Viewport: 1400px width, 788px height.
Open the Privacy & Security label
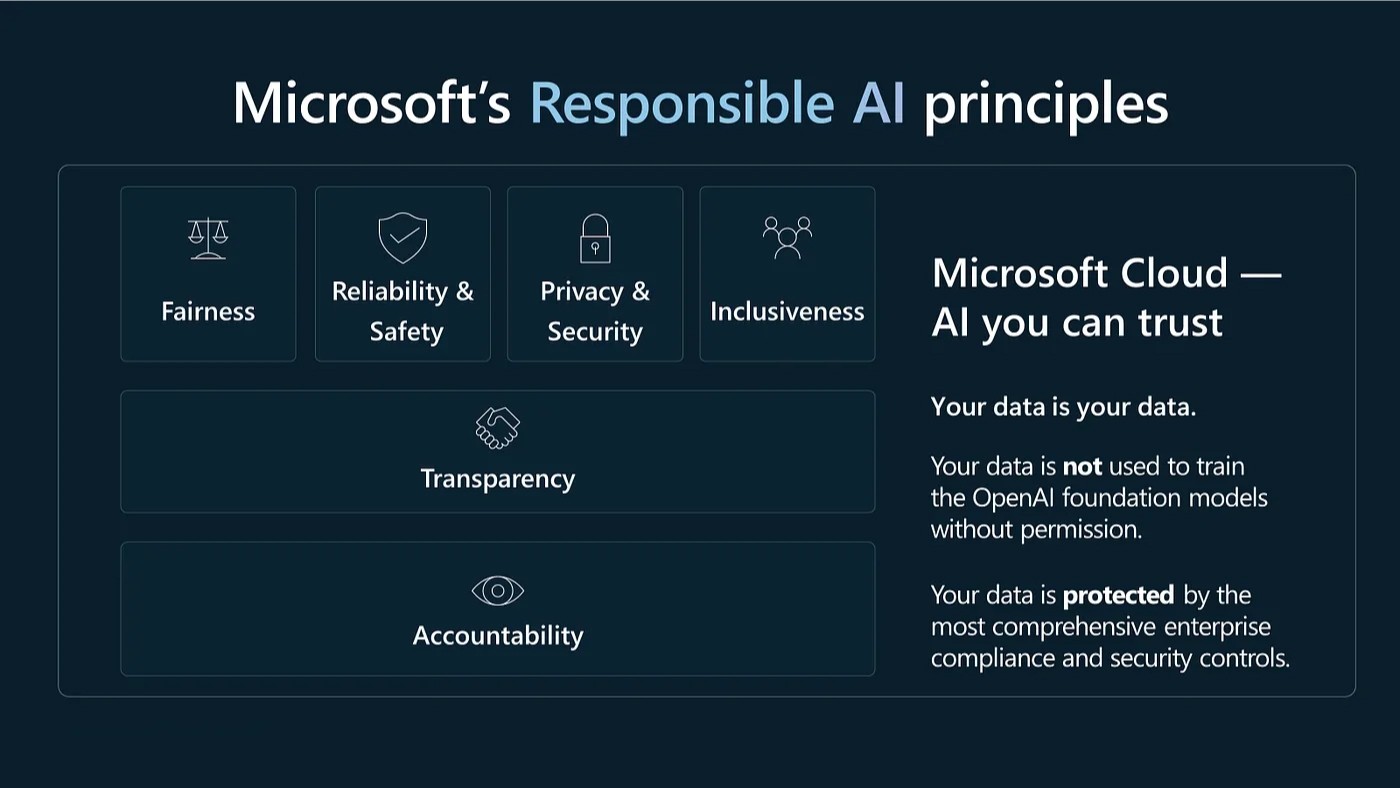point(595,311)
